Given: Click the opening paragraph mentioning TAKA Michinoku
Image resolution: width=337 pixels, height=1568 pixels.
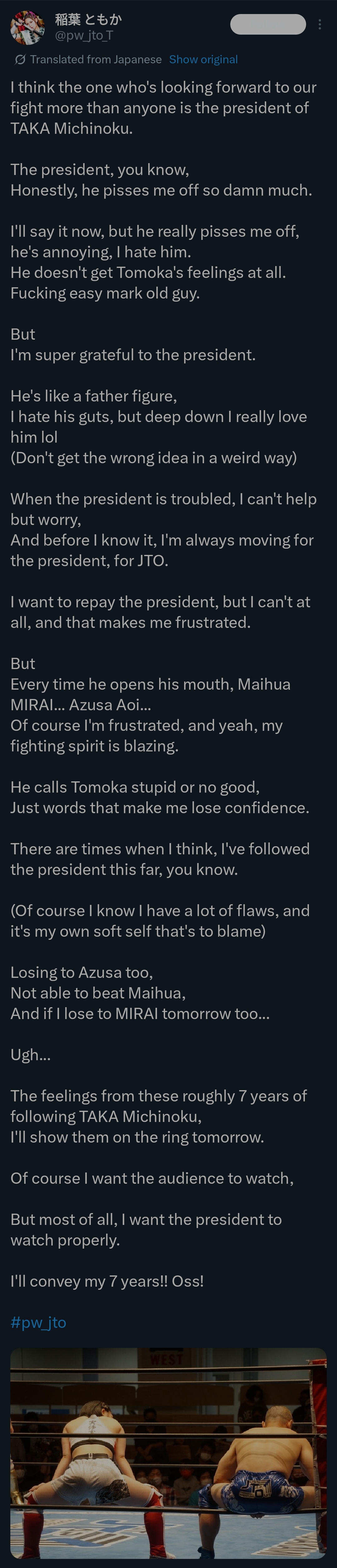Looking at the screenshot, I should tap(163, 108).
